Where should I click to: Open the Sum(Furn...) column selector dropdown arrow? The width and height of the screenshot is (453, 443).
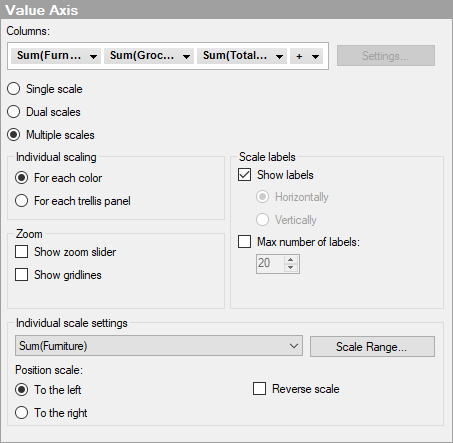(93, 56)
